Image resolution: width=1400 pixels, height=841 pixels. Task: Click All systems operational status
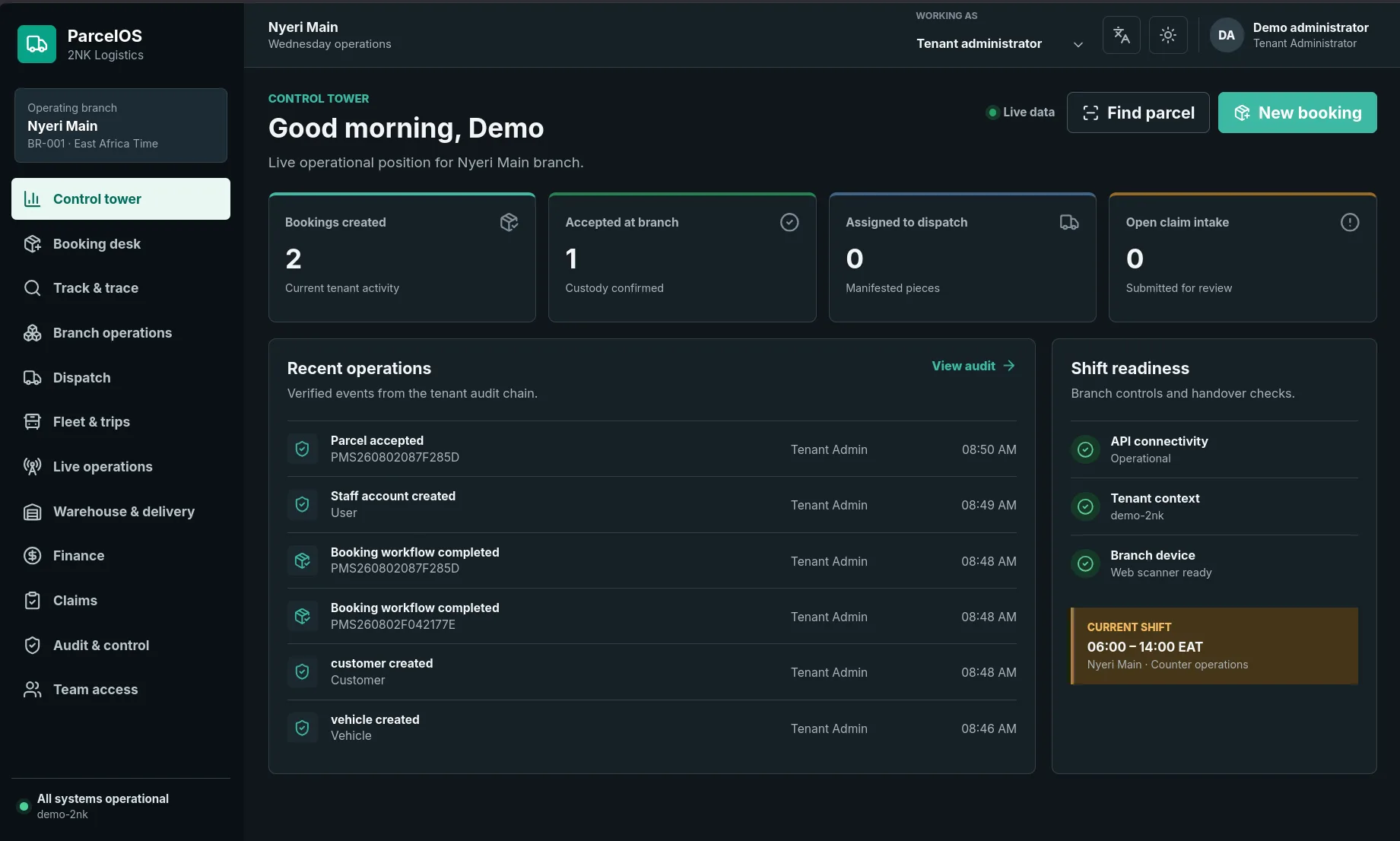pyautogui.click(x=103, y=799)
